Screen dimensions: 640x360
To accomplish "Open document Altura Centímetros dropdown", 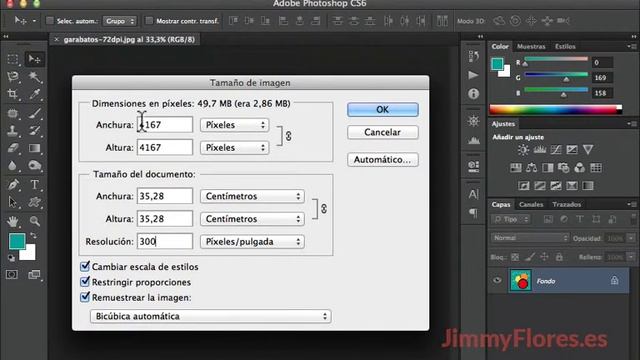I will click(252, 219).
